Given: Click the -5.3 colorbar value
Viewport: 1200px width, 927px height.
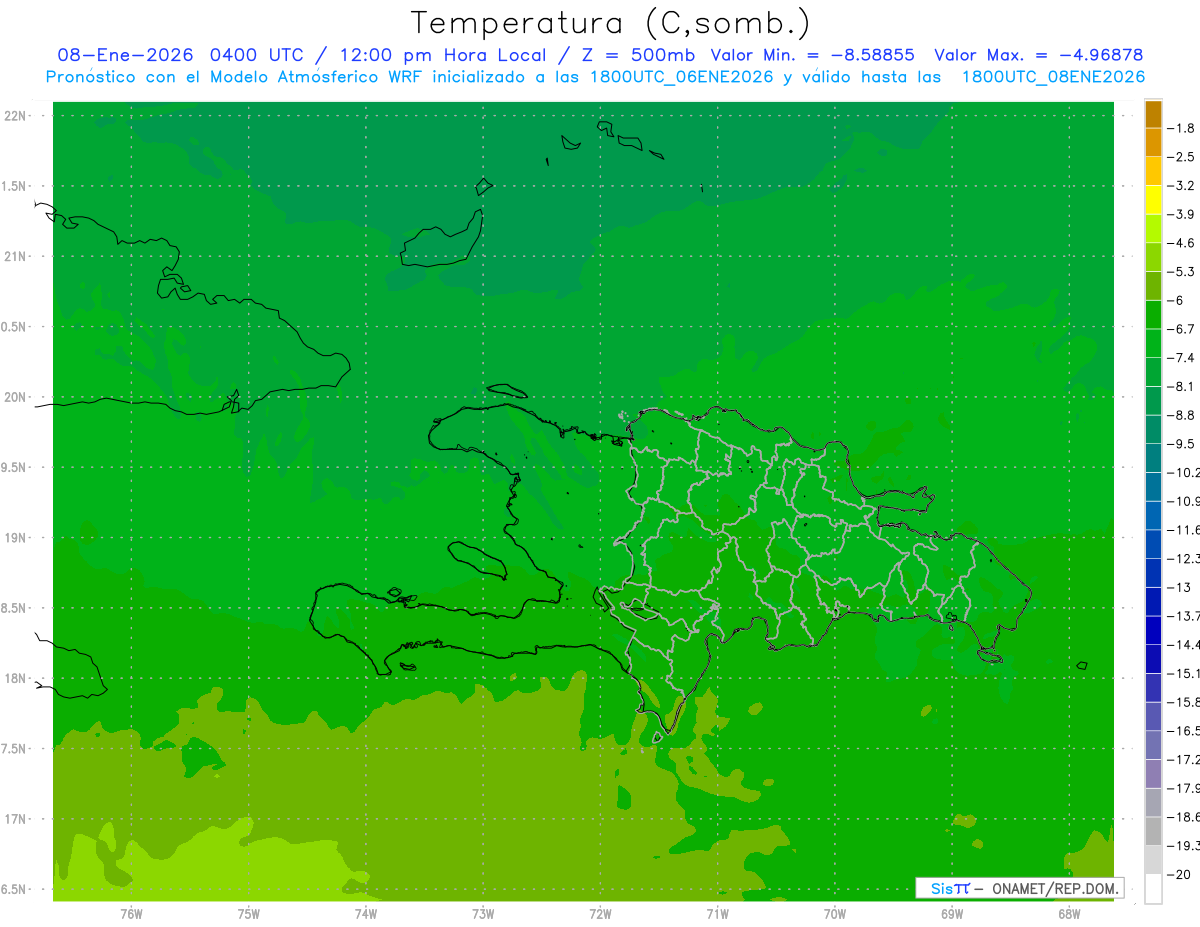Looking at the screenshot, I should [x=1181, y=271].
